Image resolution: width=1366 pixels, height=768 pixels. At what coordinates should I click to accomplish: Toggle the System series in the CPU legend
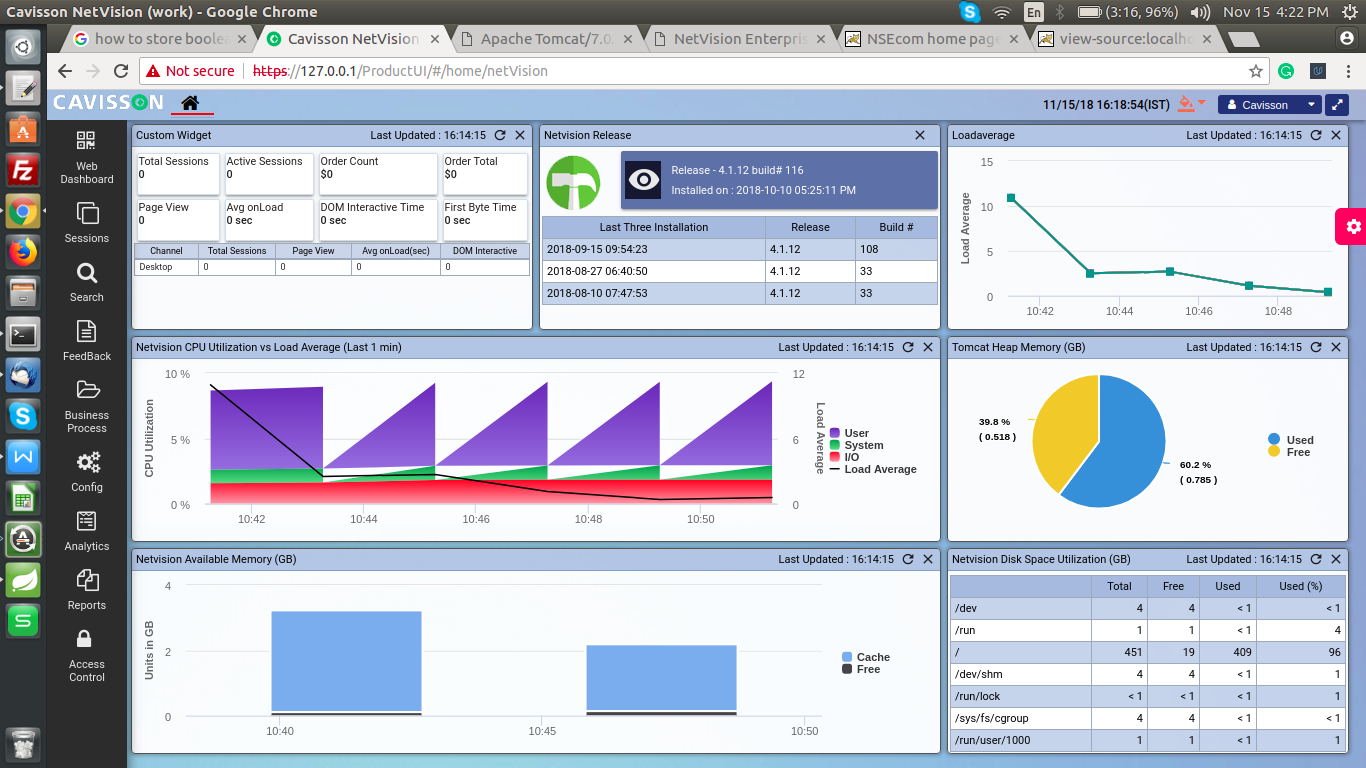856,445
